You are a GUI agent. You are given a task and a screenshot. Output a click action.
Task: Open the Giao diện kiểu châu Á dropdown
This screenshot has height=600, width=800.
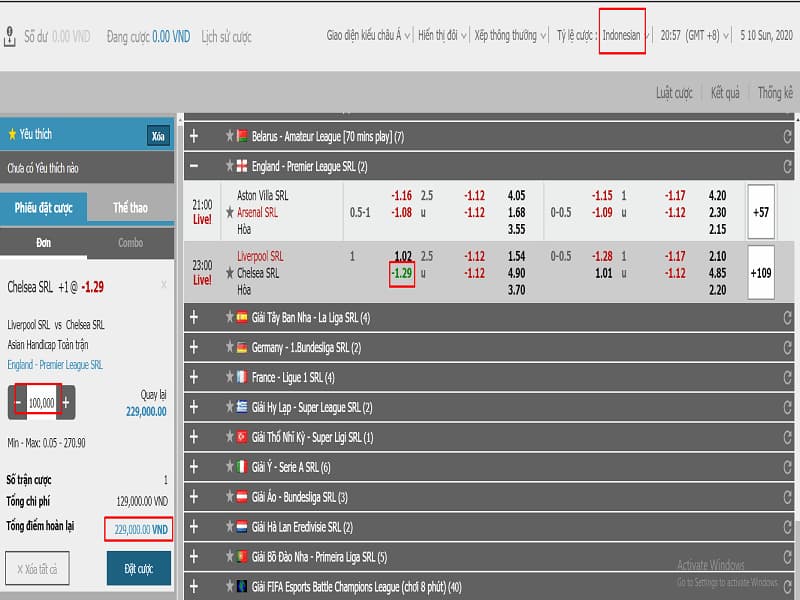[x=368, y=35]
